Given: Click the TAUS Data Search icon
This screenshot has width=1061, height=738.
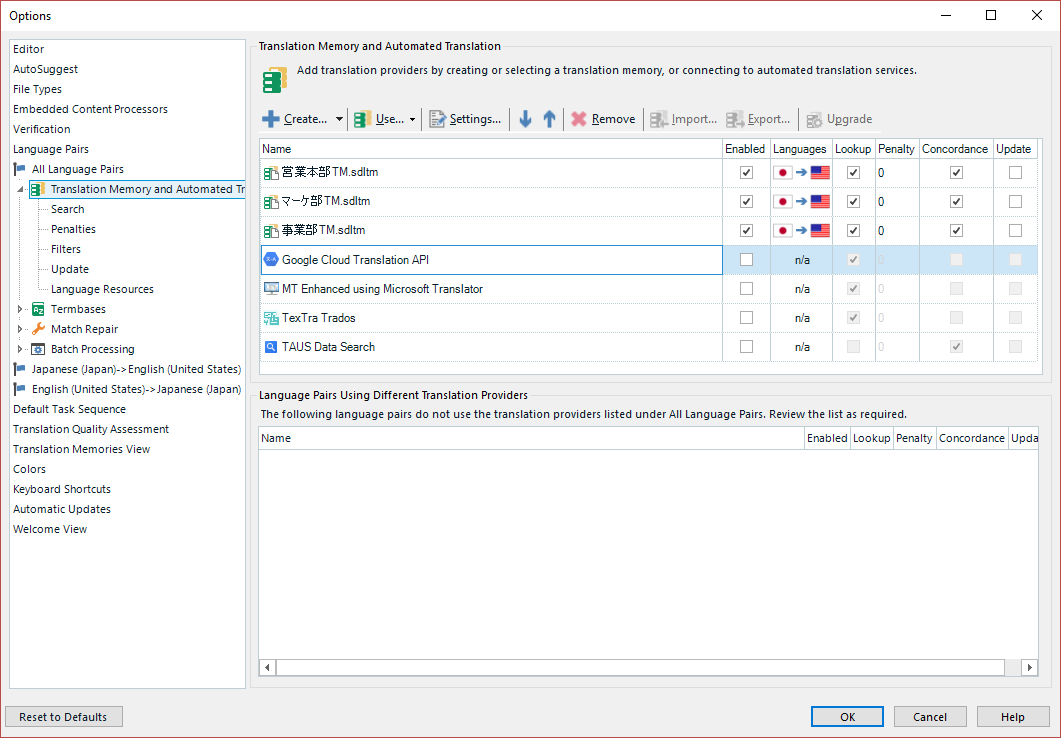Looking at the screenshot, I should [x=271, y=347].
